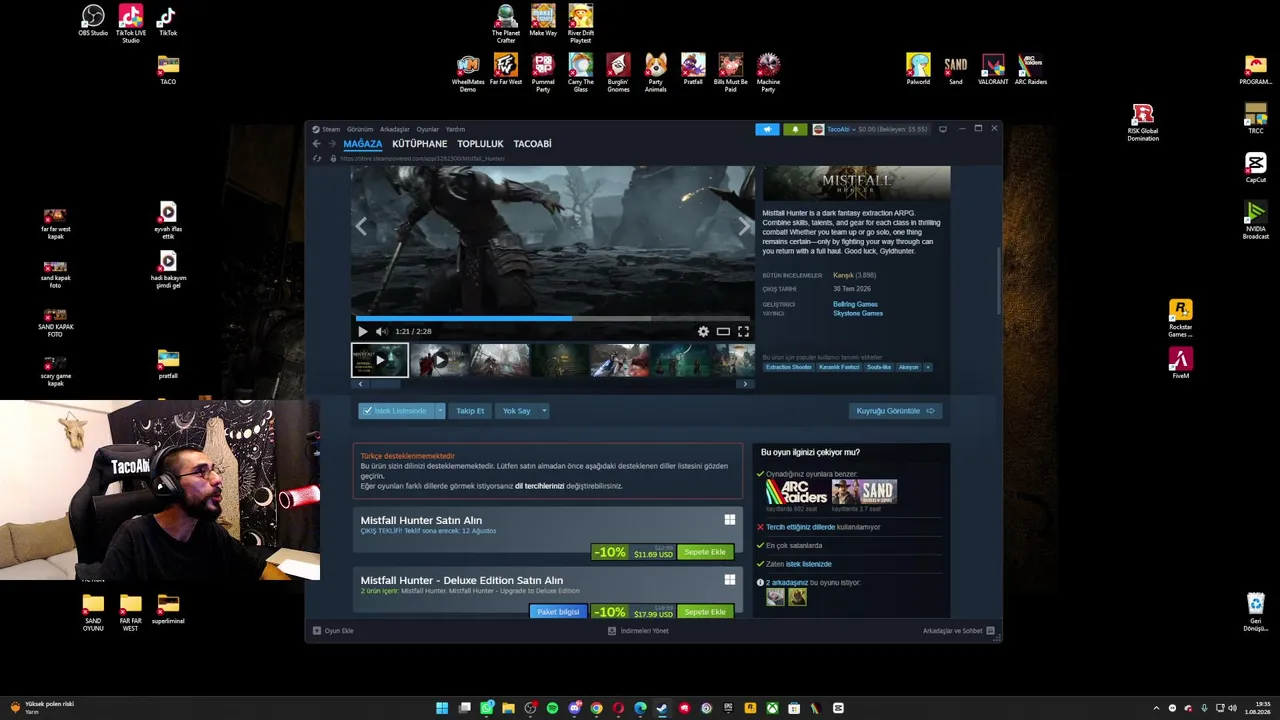1280x720 pixels.
Task: Select the ARC Raiders desktop icon
Action: 1031,69
